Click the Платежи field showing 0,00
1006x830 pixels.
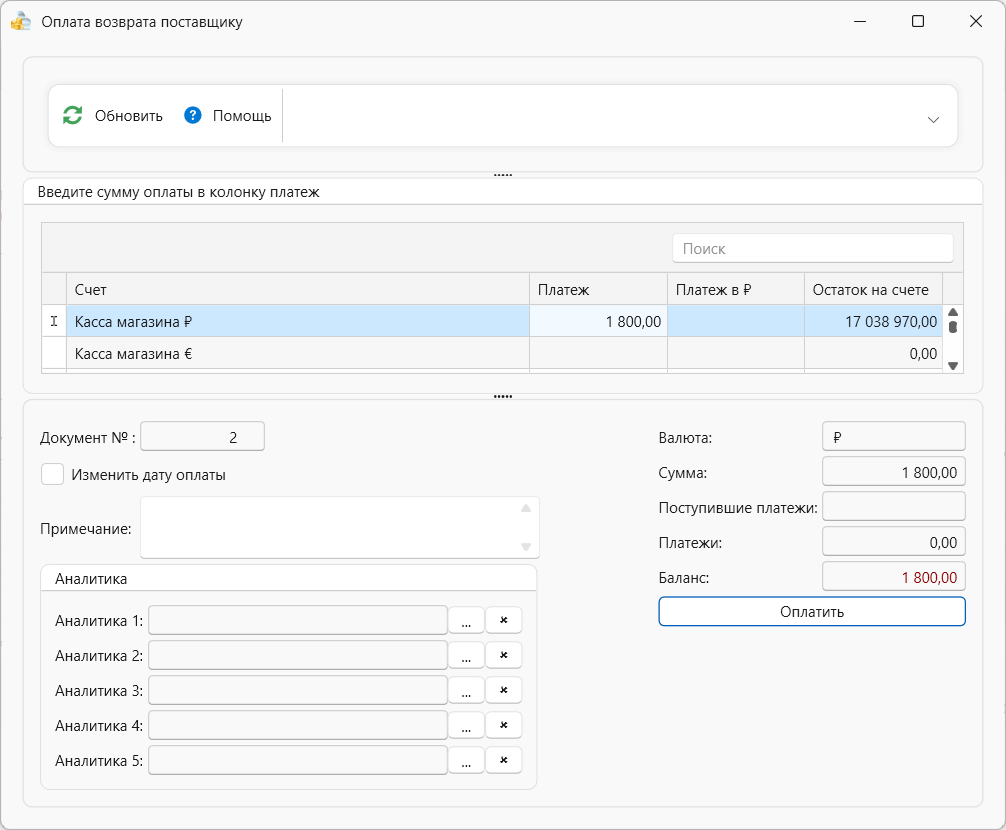[894, 542]
